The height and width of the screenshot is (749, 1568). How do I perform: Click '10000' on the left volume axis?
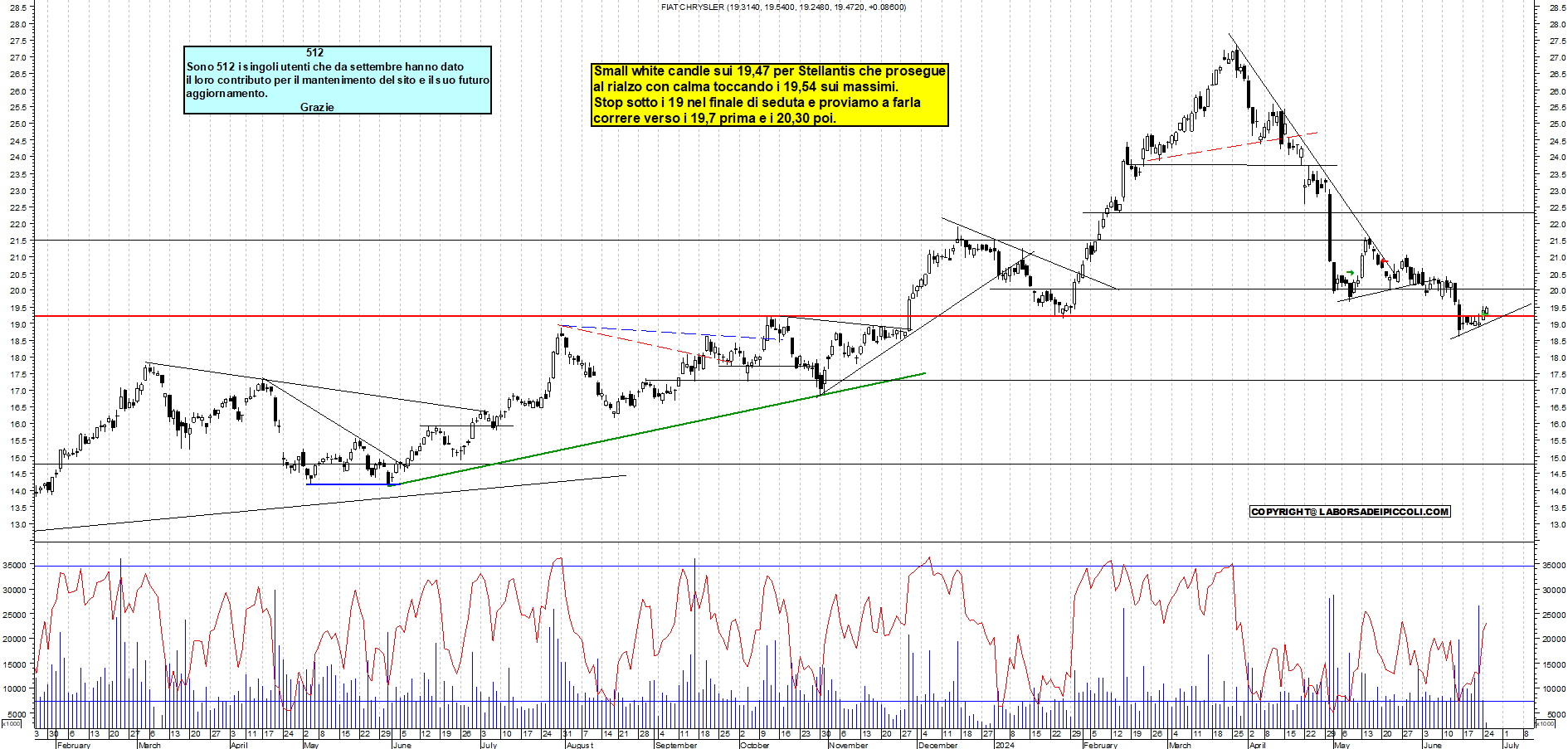point(14,688)
